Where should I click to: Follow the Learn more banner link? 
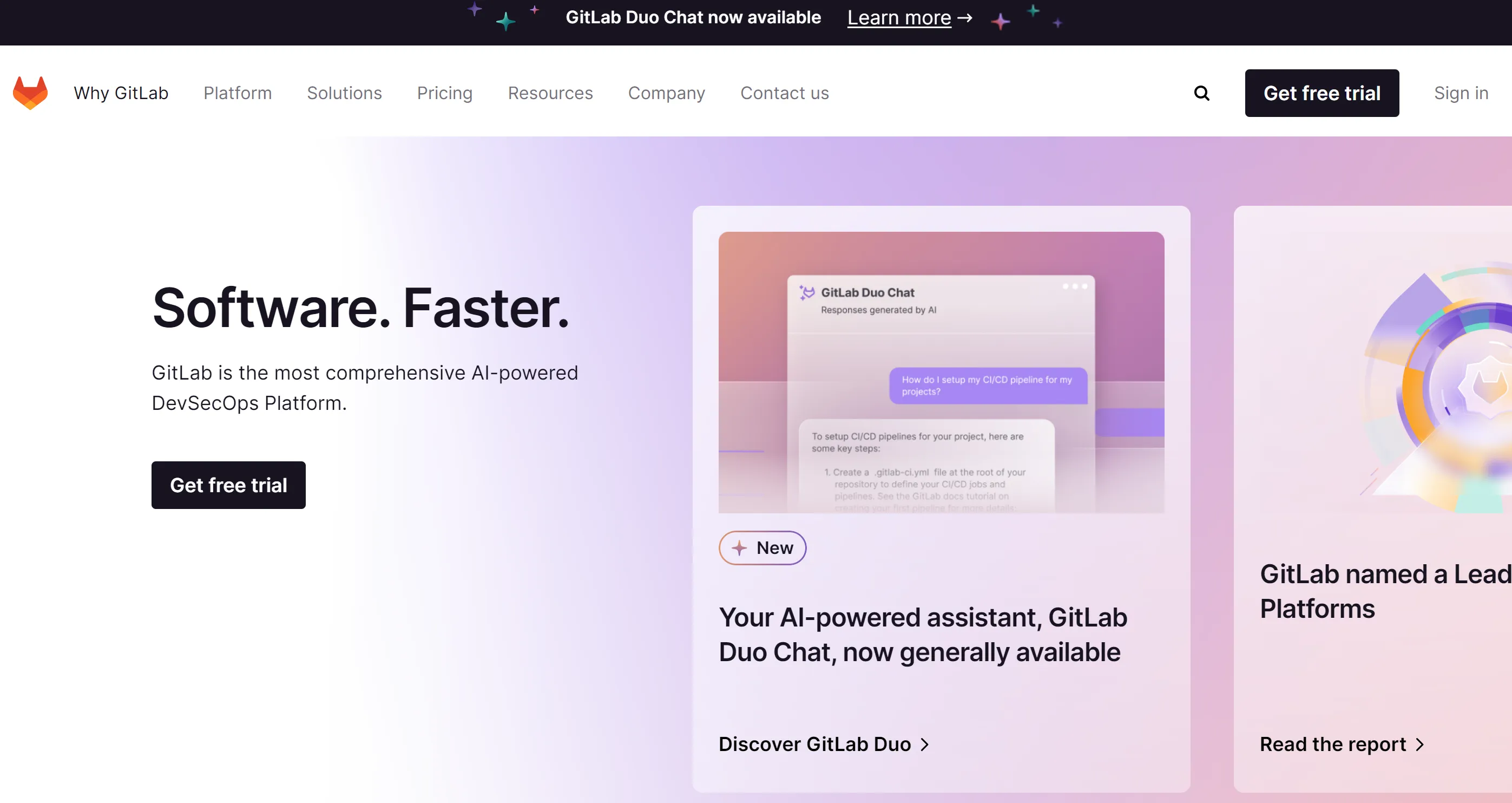click(899, 18)
